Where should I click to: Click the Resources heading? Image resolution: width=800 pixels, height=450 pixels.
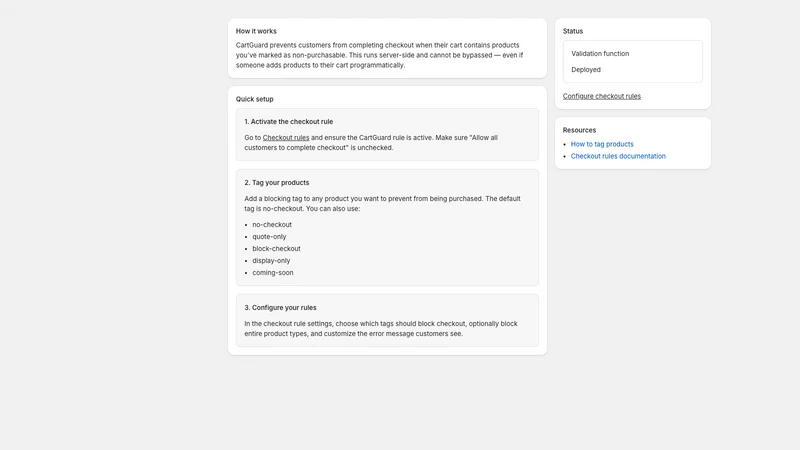pyautogui.click(x=579, y=130)
